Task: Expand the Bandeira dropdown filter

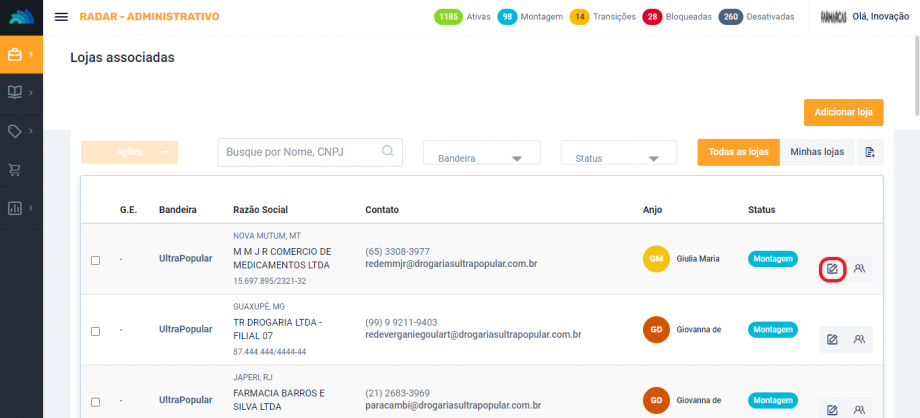Action: (482, 153)
